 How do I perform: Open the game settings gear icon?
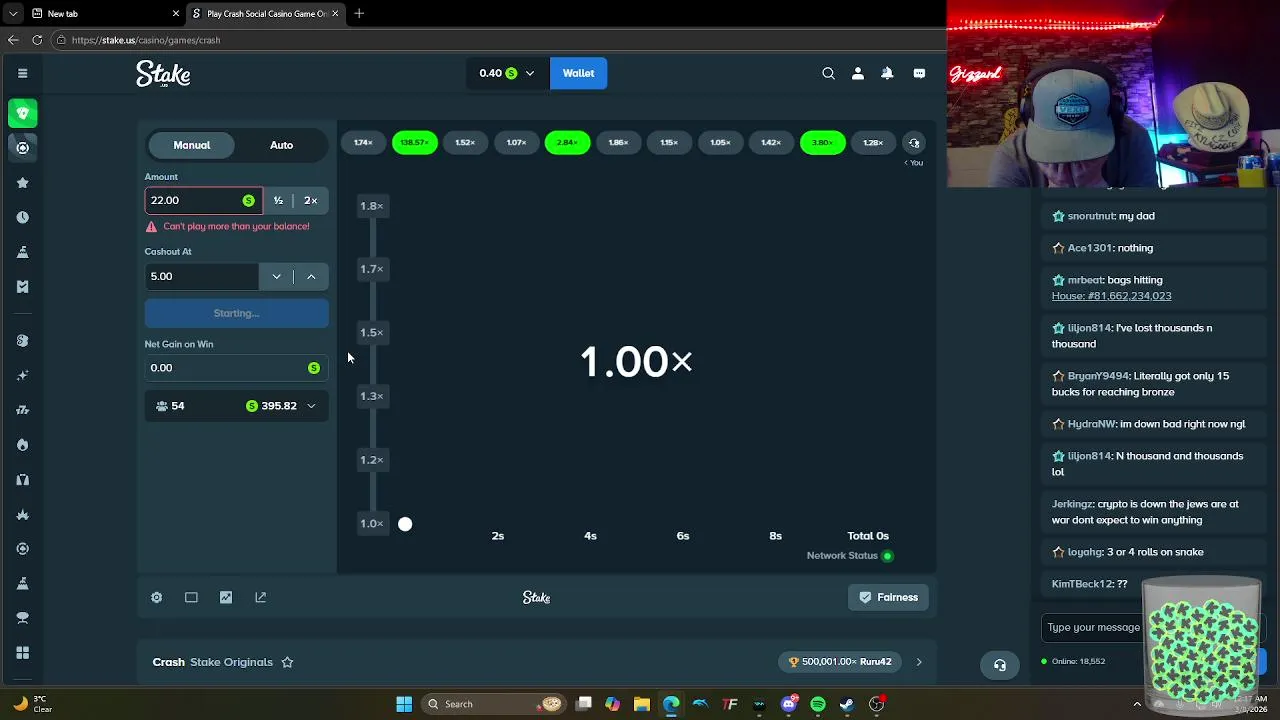157,597
